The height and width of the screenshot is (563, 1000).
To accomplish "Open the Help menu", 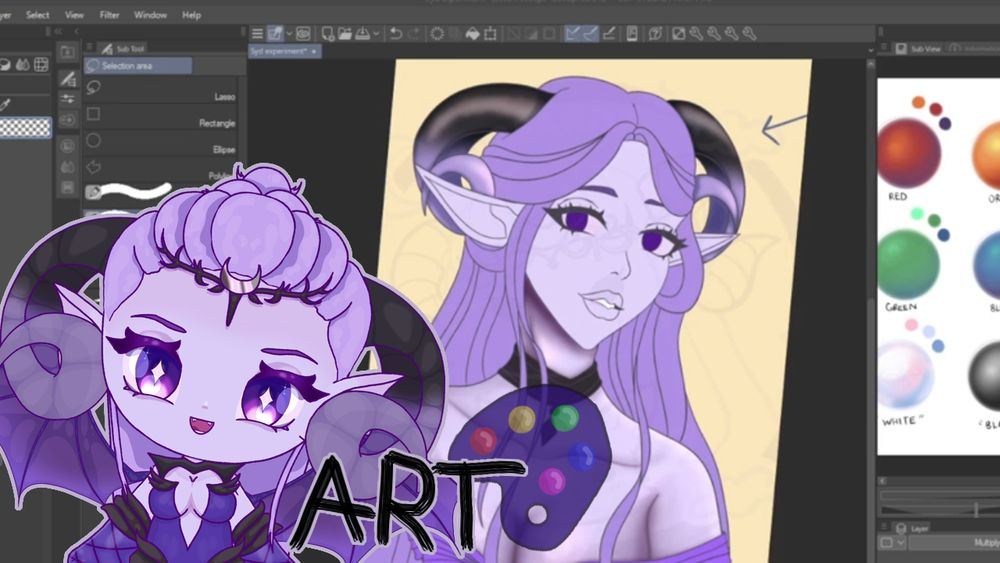I will [191, 15].
